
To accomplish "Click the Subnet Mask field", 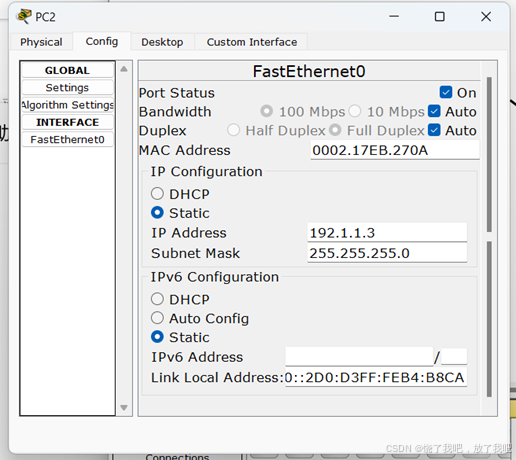I will coord(387,253).
